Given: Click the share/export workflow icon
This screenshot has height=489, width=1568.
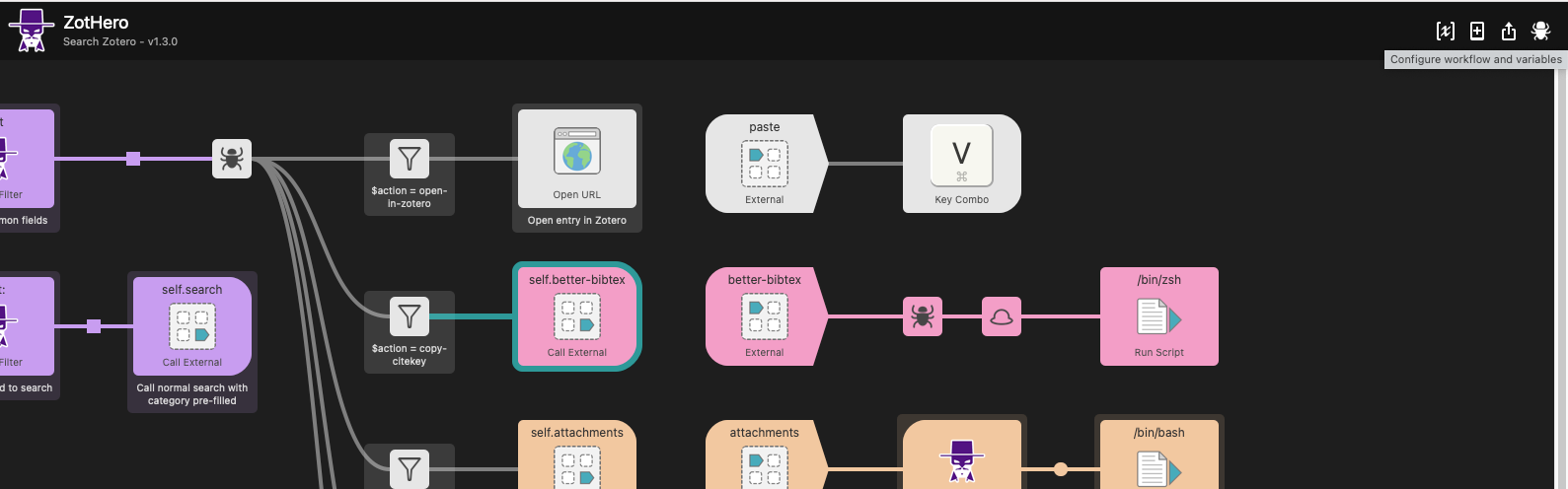Looking at the screenshot, I should click(x=1509, y=31).
